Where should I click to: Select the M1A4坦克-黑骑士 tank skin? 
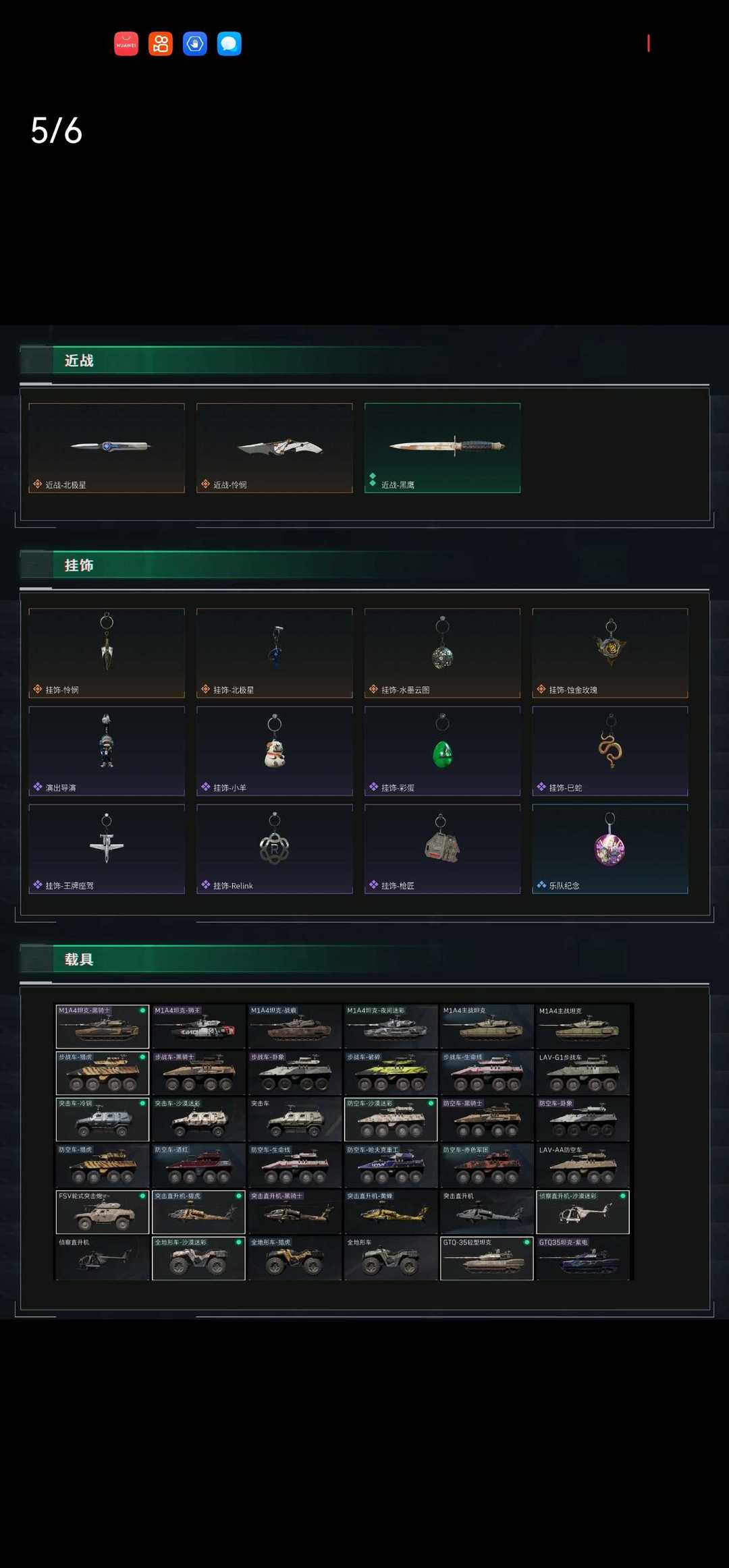point(103,1026)
